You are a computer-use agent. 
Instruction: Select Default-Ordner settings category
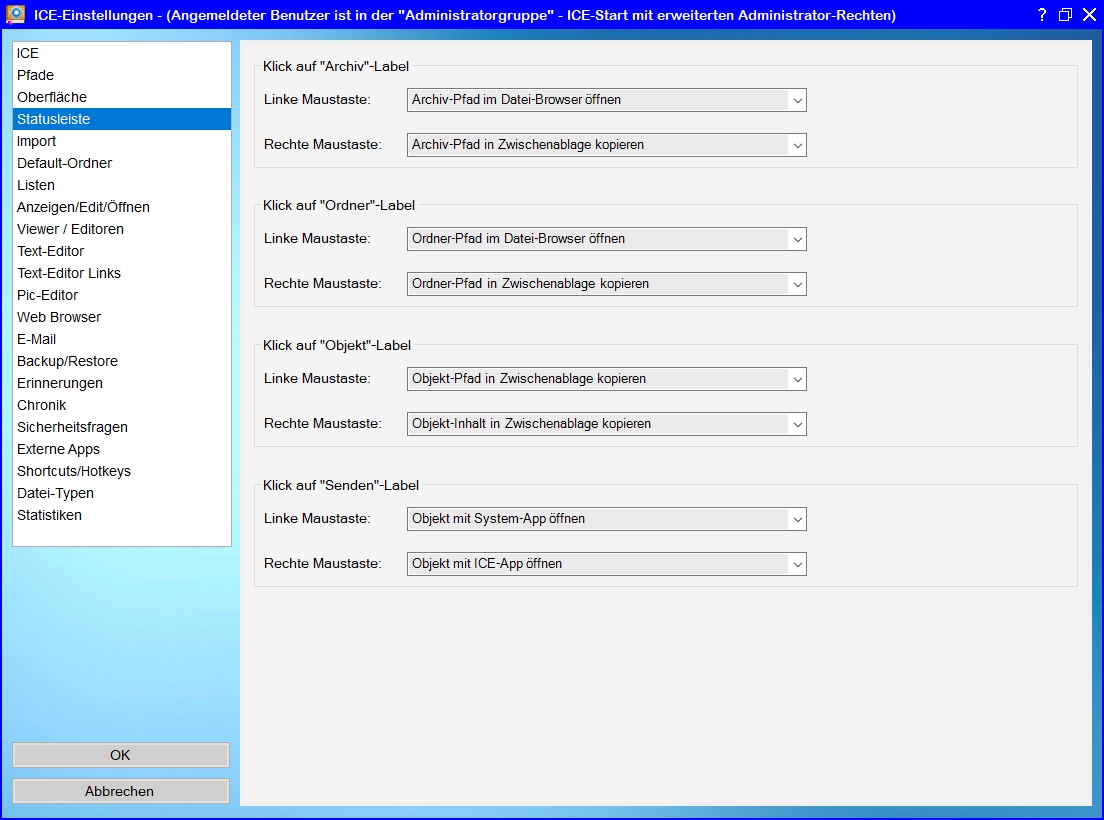122,163
